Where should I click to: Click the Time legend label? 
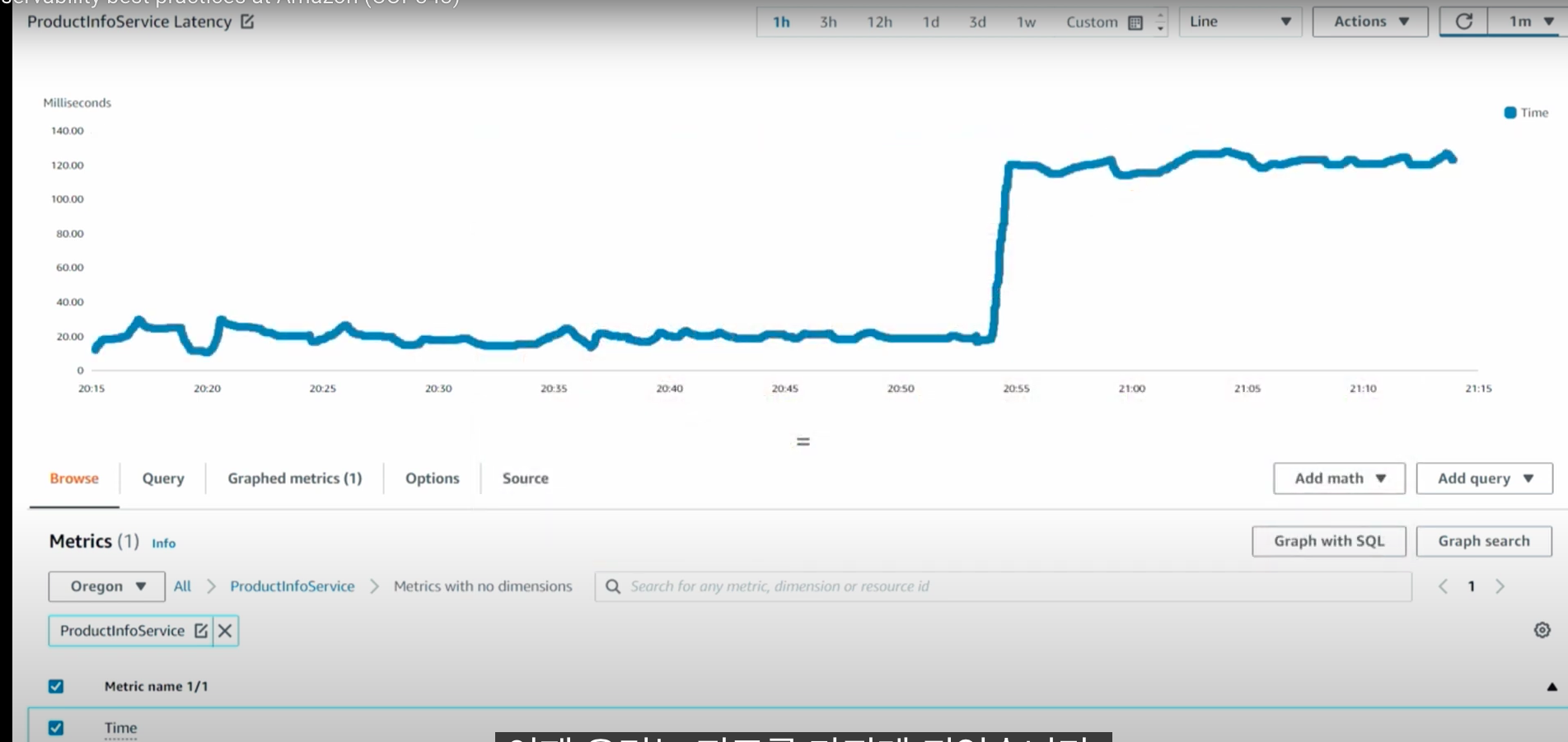point(1534,113)
